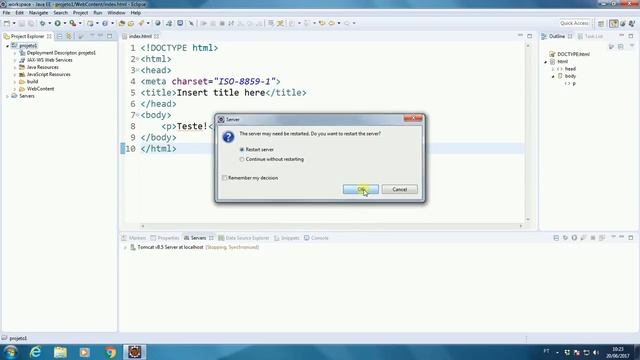The height and width of the screenshot is (360, 640).
Task: Click Cancel in the Server dialog
Action: [x=399, y=189]
